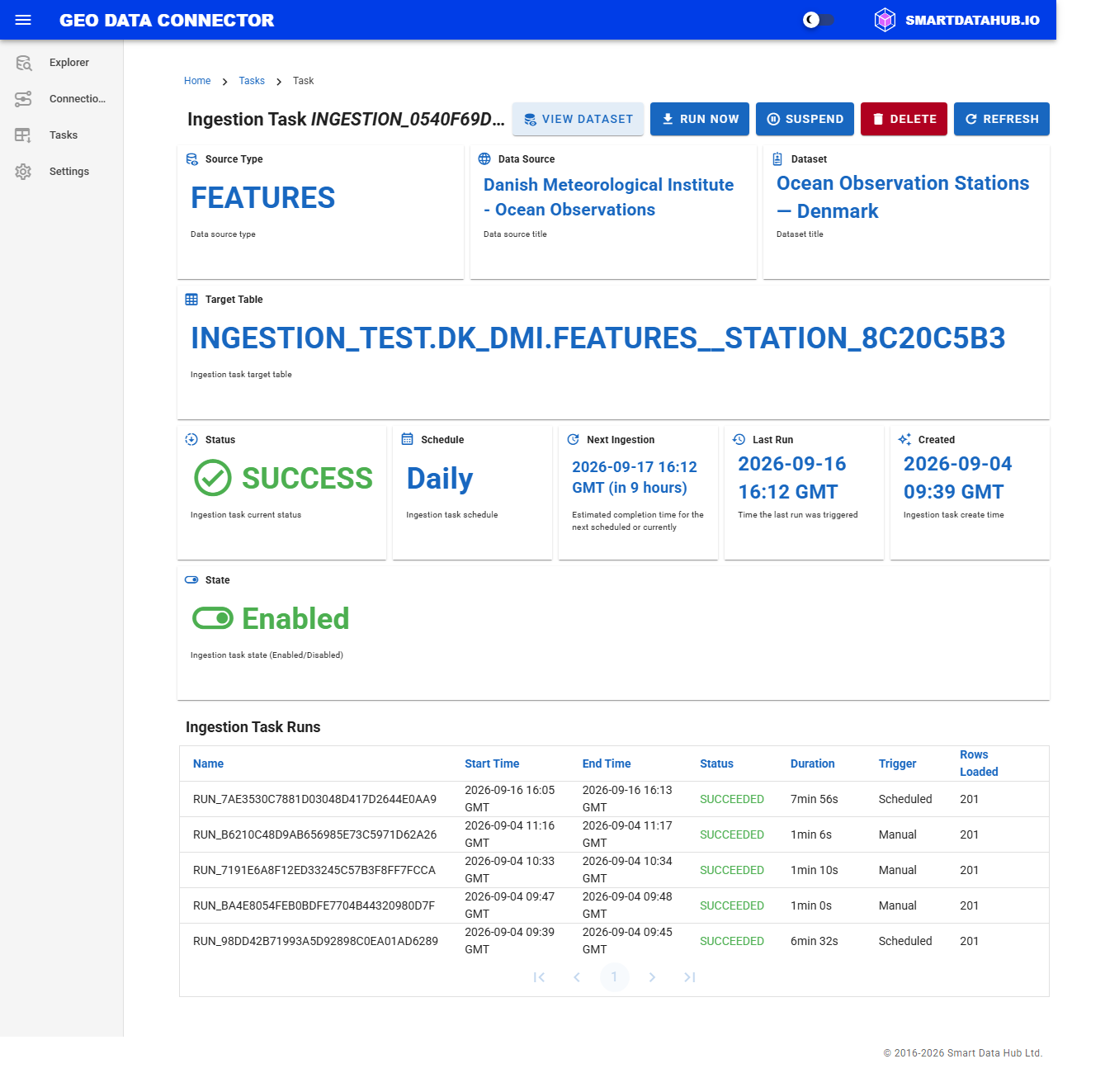1105x1092 pixels.
Task: Suspend the ingestion task
Action: [x=805, y=119]
